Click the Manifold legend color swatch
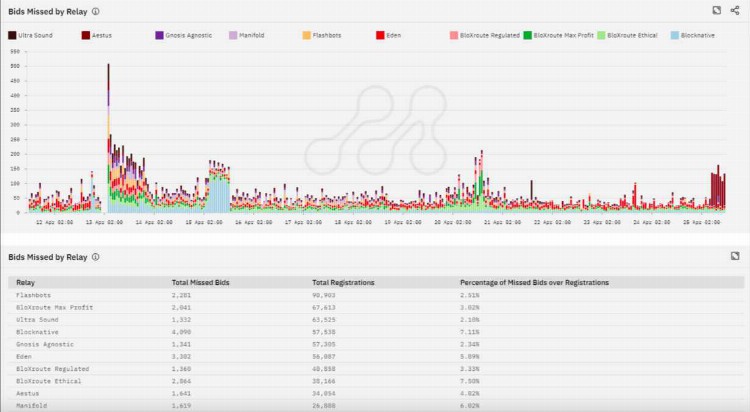The width and height of the screenshot is (750, 412). click(x=233, y=35)
